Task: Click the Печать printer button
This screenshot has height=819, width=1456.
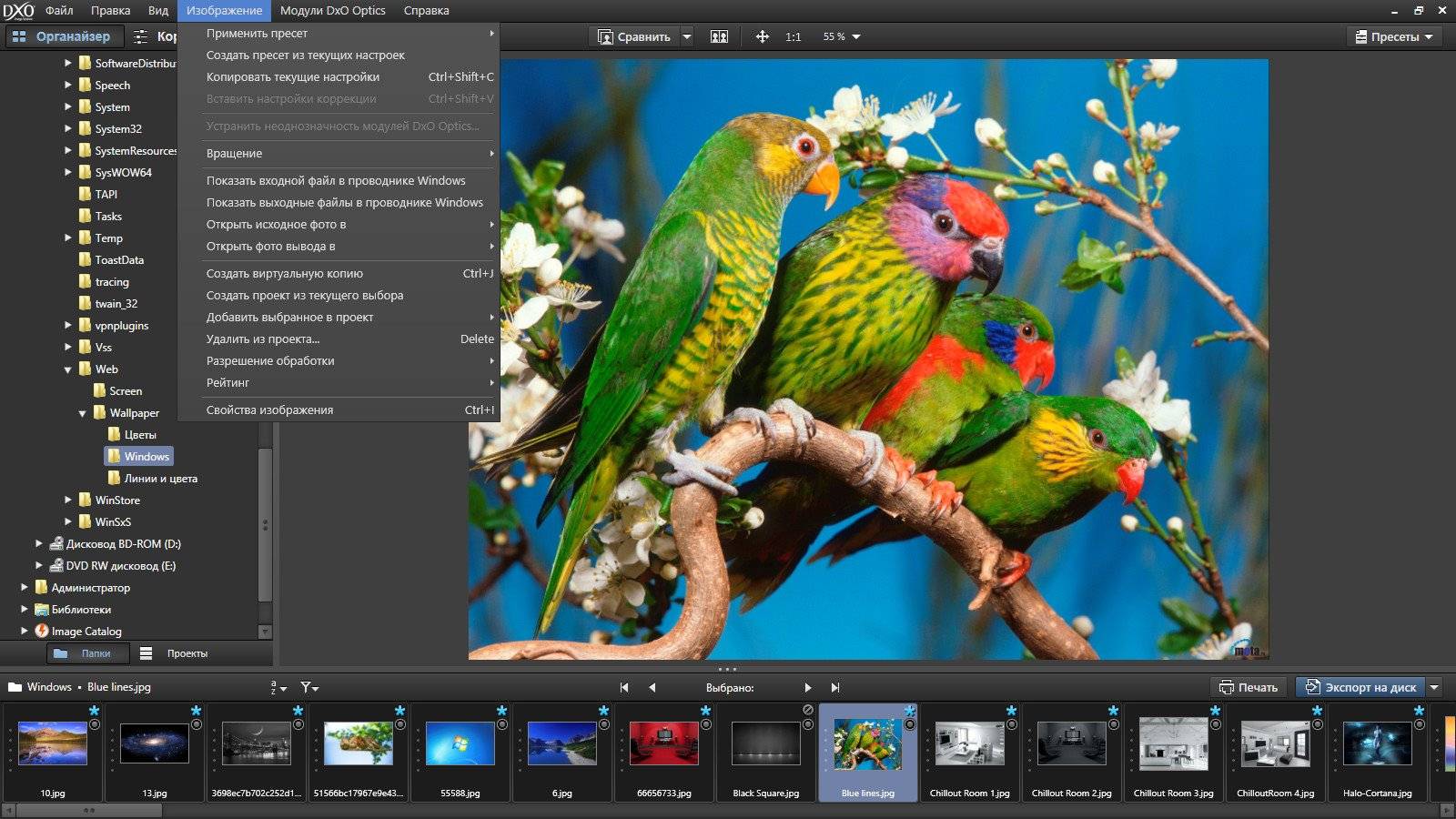Action: coord(1249,687)
